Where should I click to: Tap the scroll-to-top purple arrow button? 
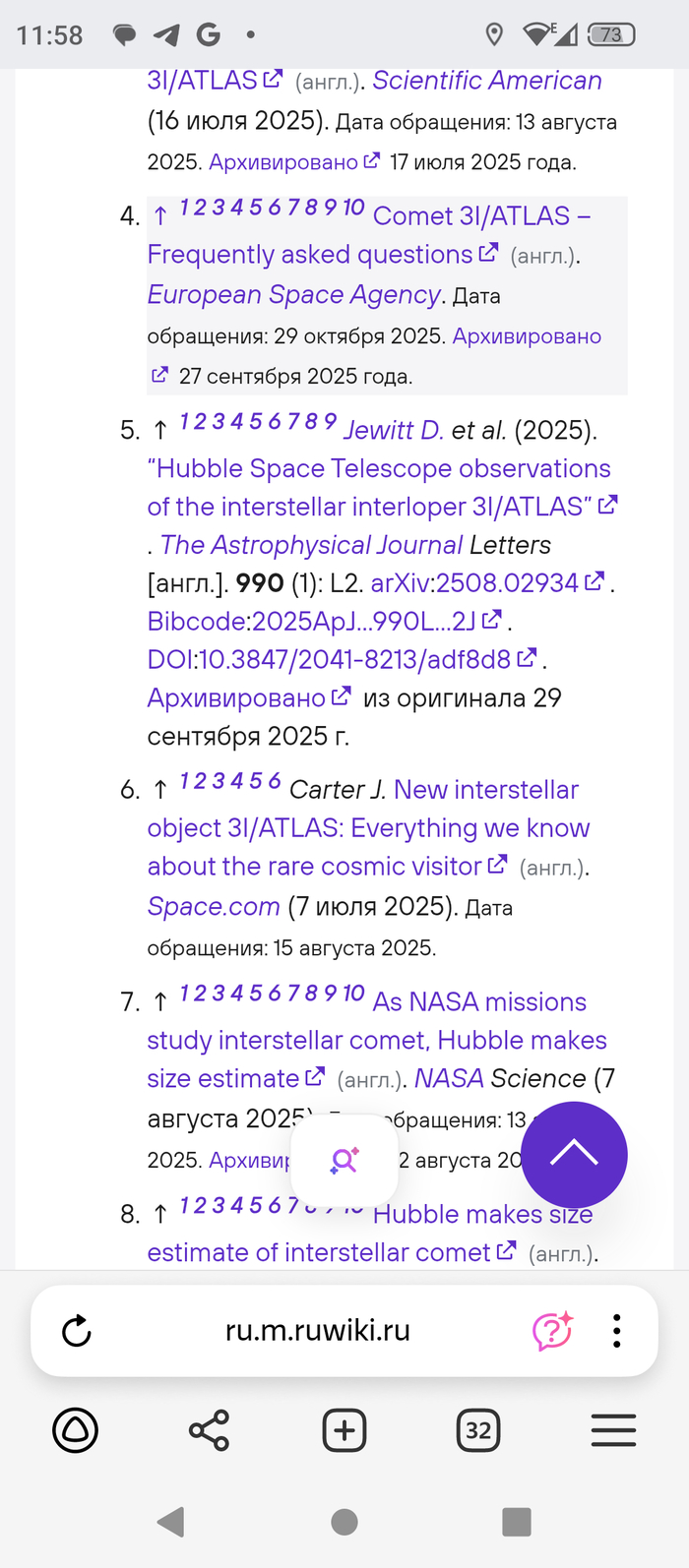[x=574, y=1155]
